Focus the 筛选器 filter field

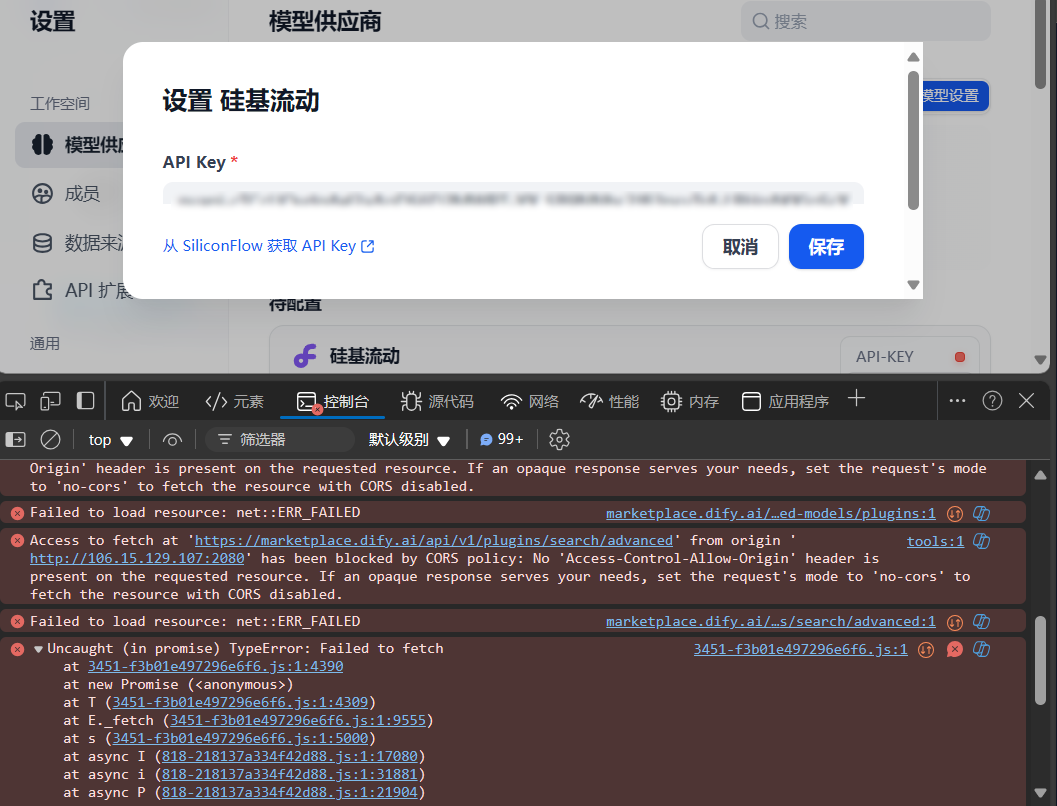tap(280, 440)
